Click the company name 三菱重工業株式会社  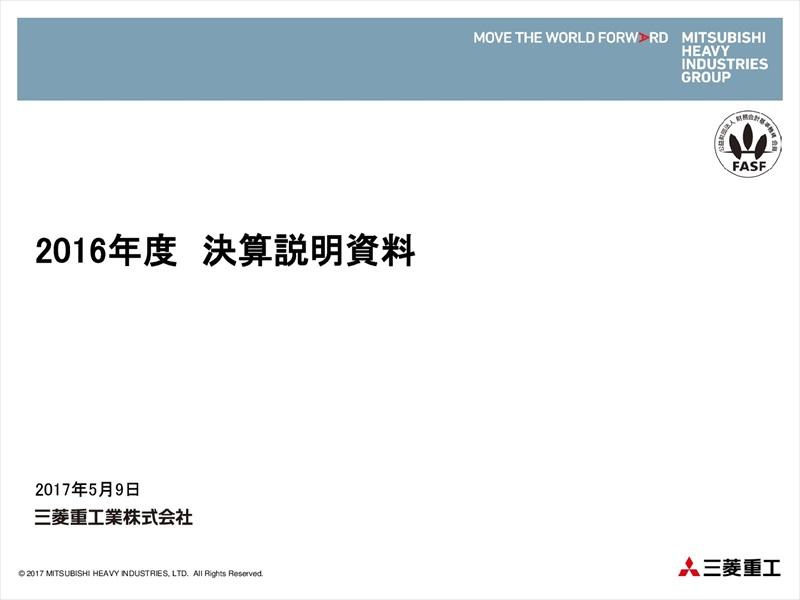(x=112, y=517)
